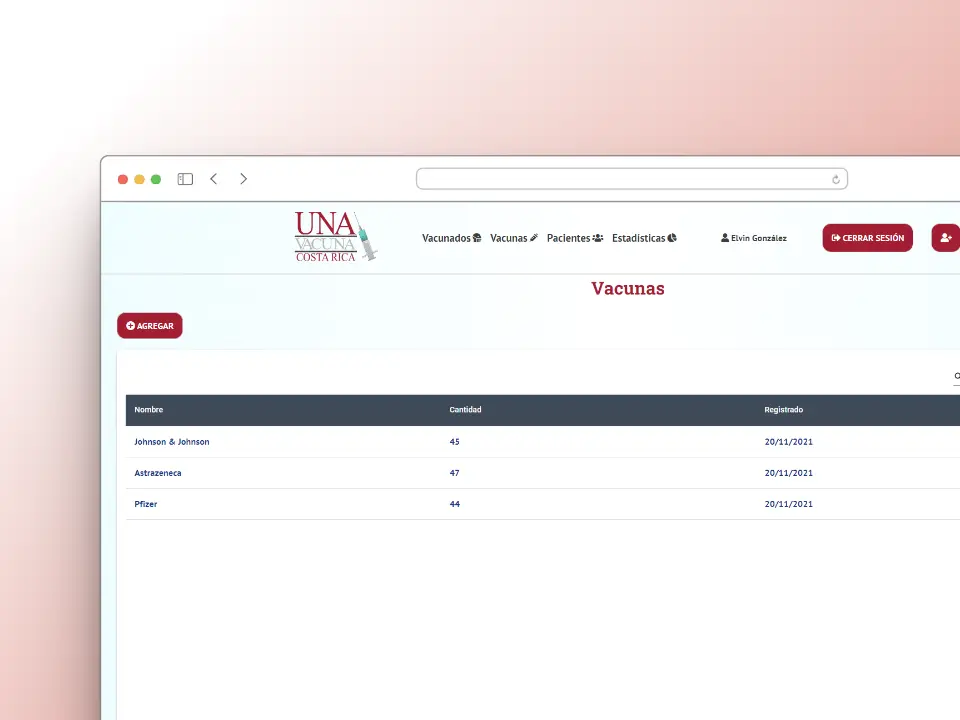
Task: Click the UNA Vacuna Costa Rica logo
Action: coord(335,237)
